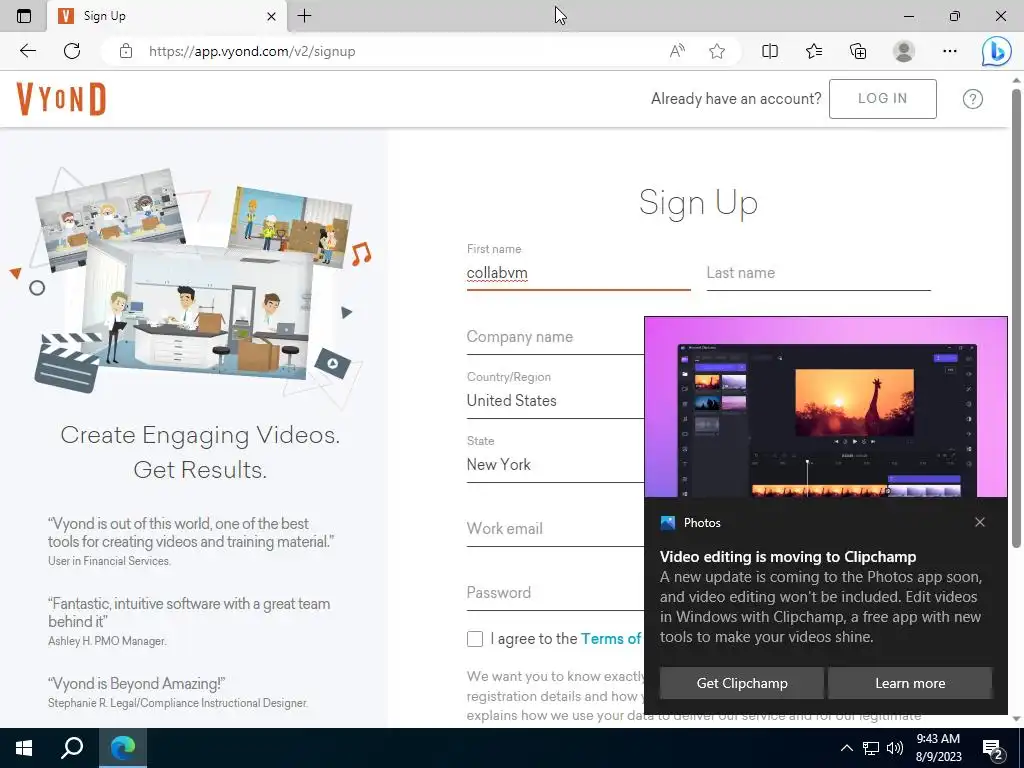Screen dimensions: 1024x768
Task: Focus the Company name field
Action: click(x=555, y=337)
